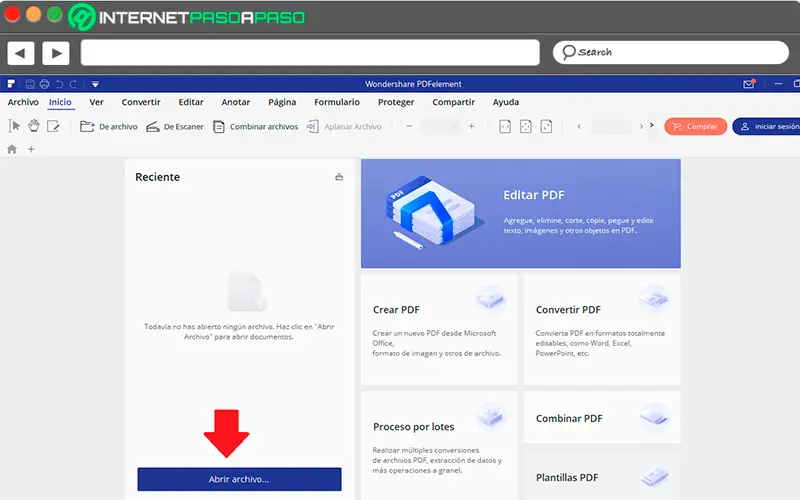Click the zoom out minus button

[409, 126]
